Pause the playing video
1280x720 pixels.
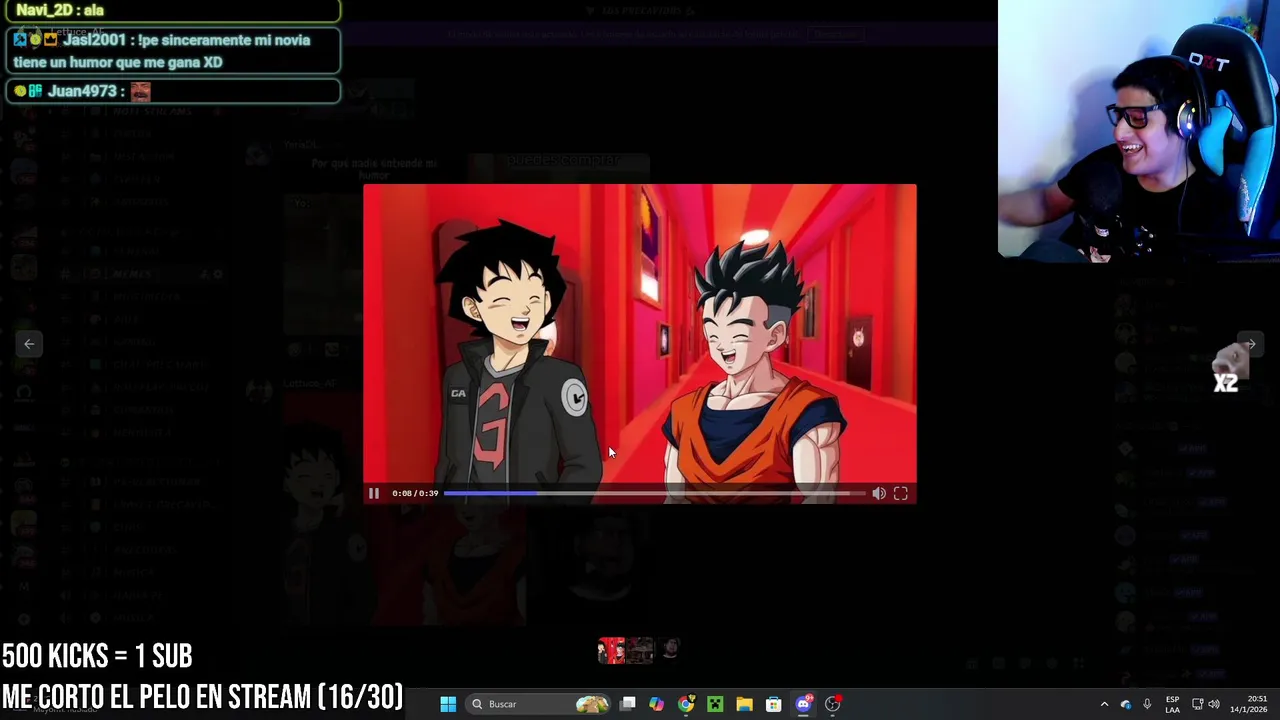tap(373, 493)
